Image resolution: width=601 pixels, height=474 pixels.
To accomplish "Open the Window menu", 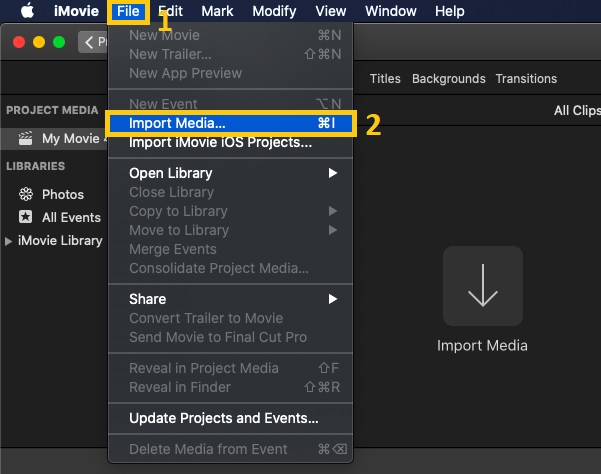I will [391, 11].
